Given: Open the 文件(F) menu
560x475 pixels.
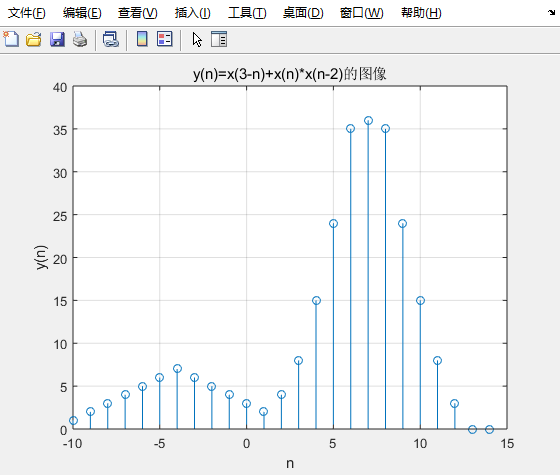Looking at the screenshot, I should point(27,13).
